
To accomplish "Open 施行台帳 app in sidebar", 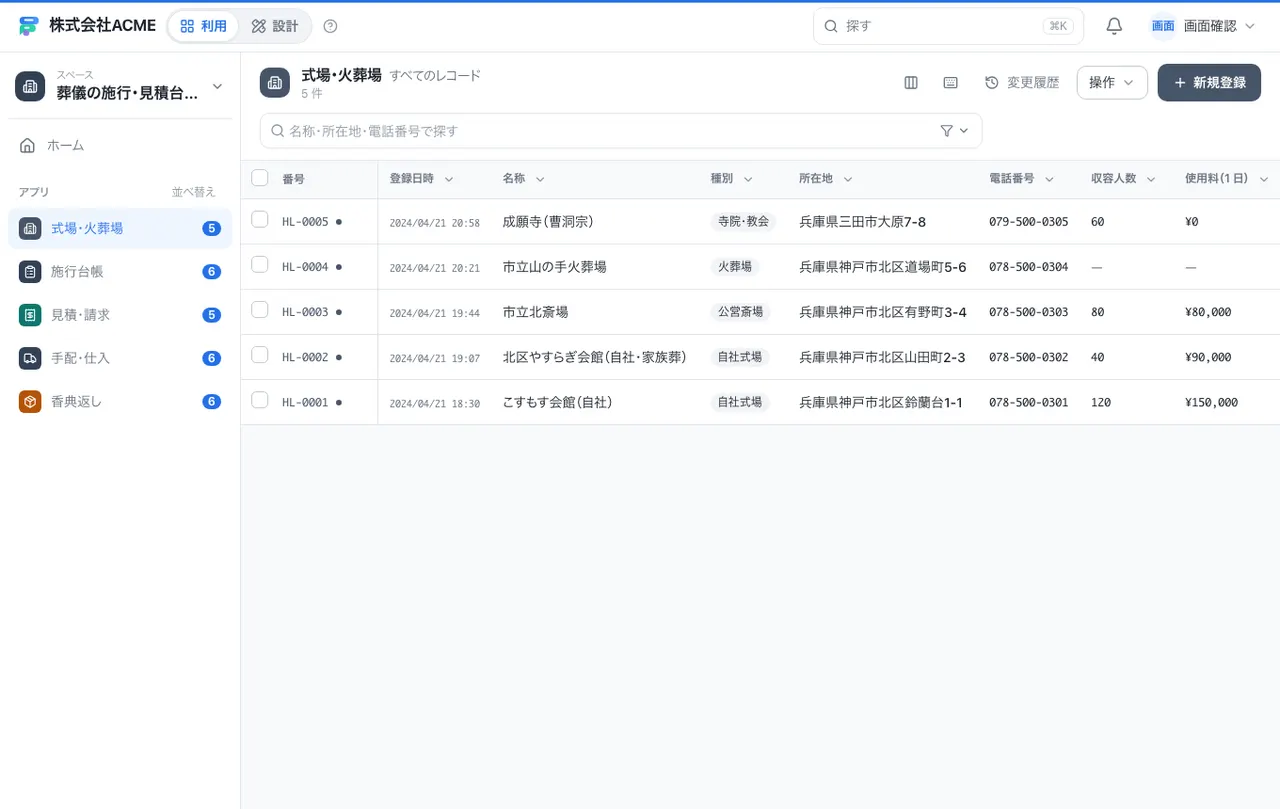I will coord(120,272).
